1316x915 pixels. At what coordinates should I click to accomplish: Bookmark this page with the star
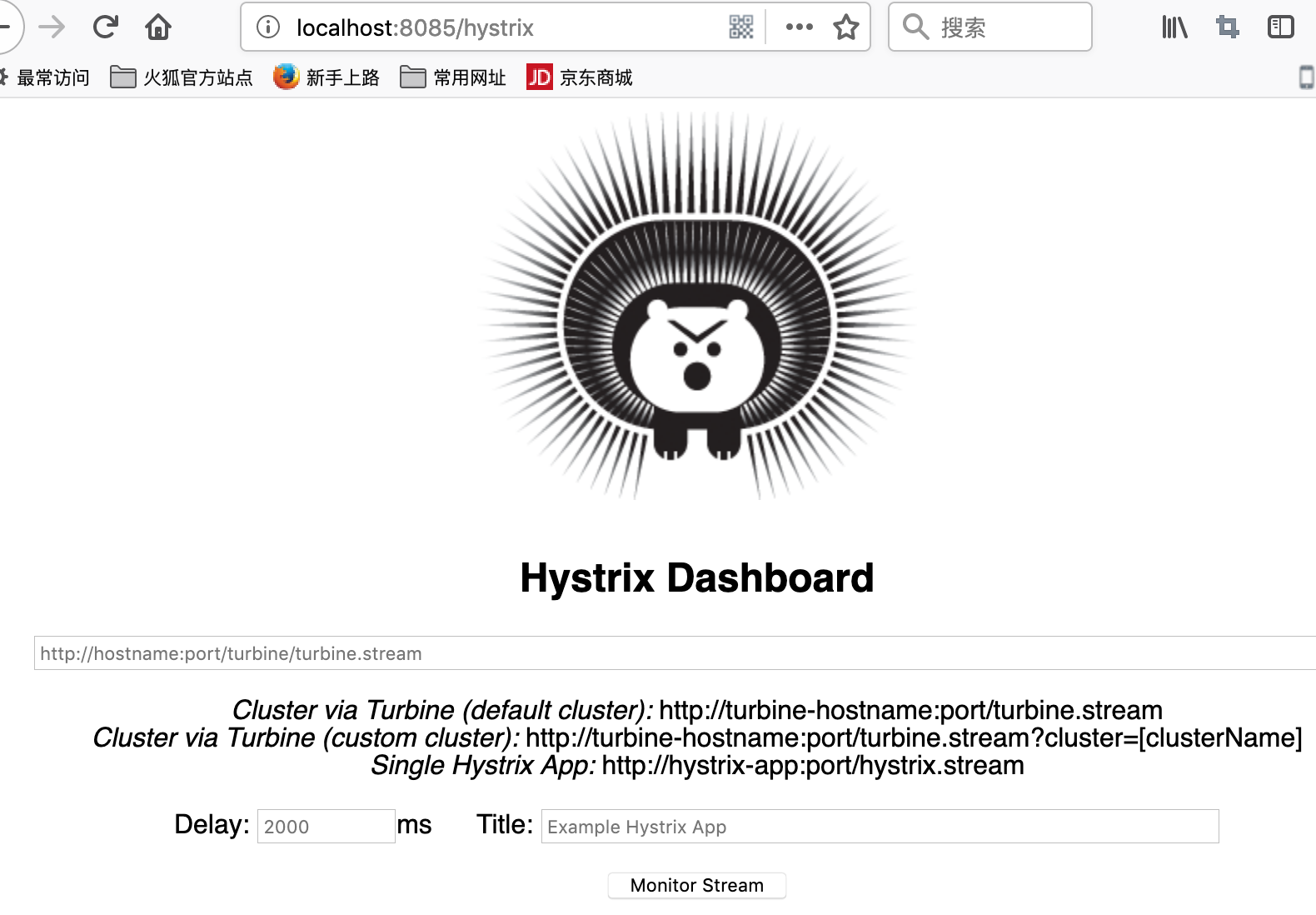846,27
